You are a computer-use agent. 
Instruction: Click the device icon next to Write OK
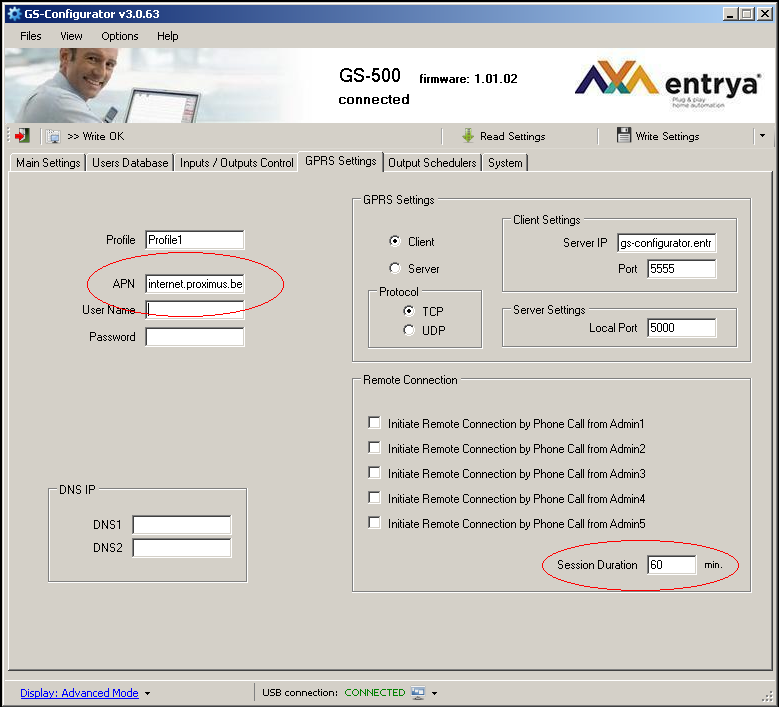coord(53,136)
